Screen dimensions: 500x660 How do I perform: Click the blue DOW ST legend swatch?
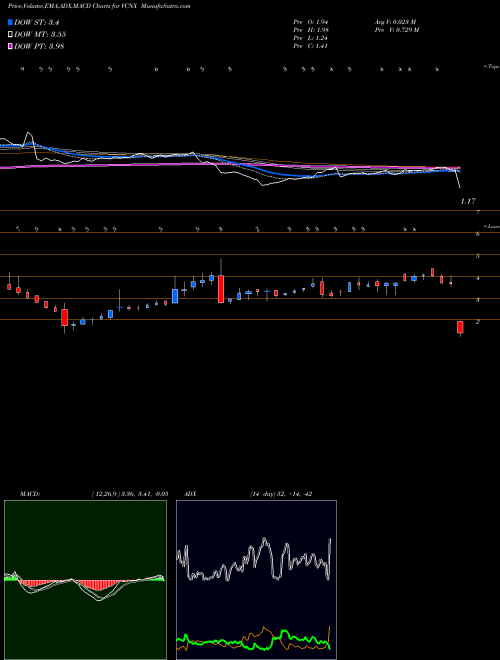[10, 22]
